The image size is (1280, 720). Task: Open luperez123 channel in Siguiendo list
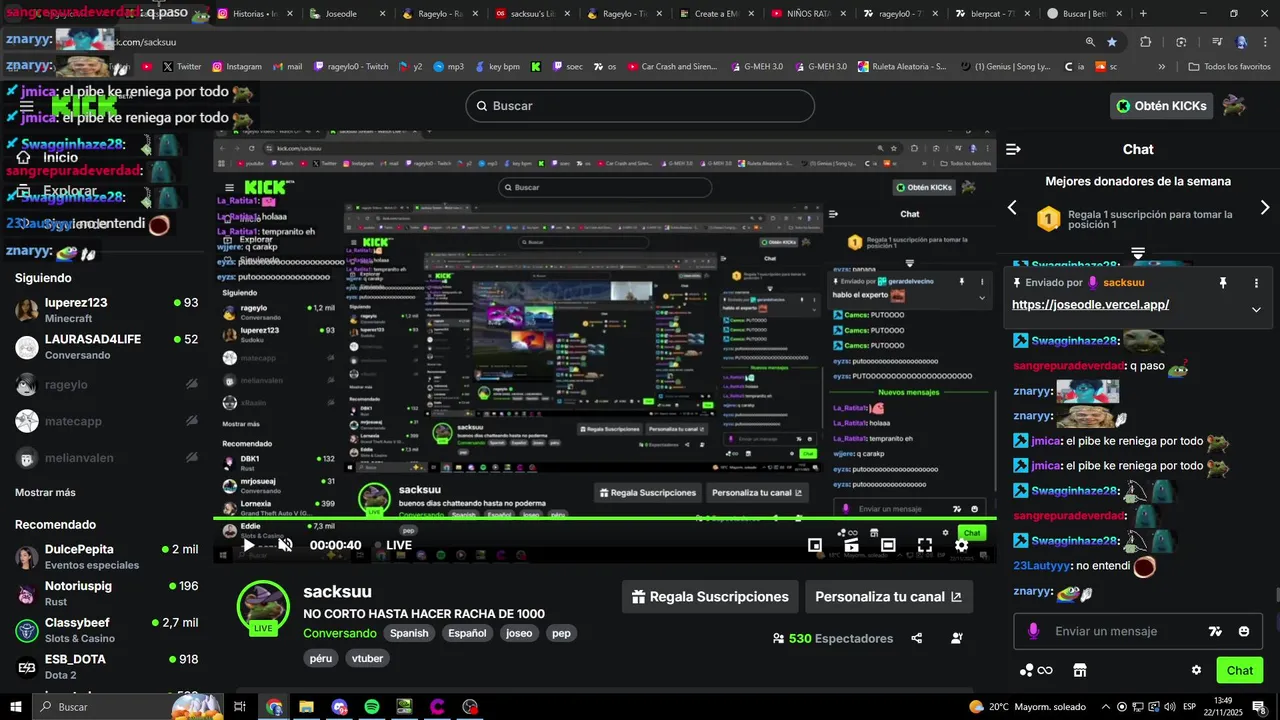point(106,310)
